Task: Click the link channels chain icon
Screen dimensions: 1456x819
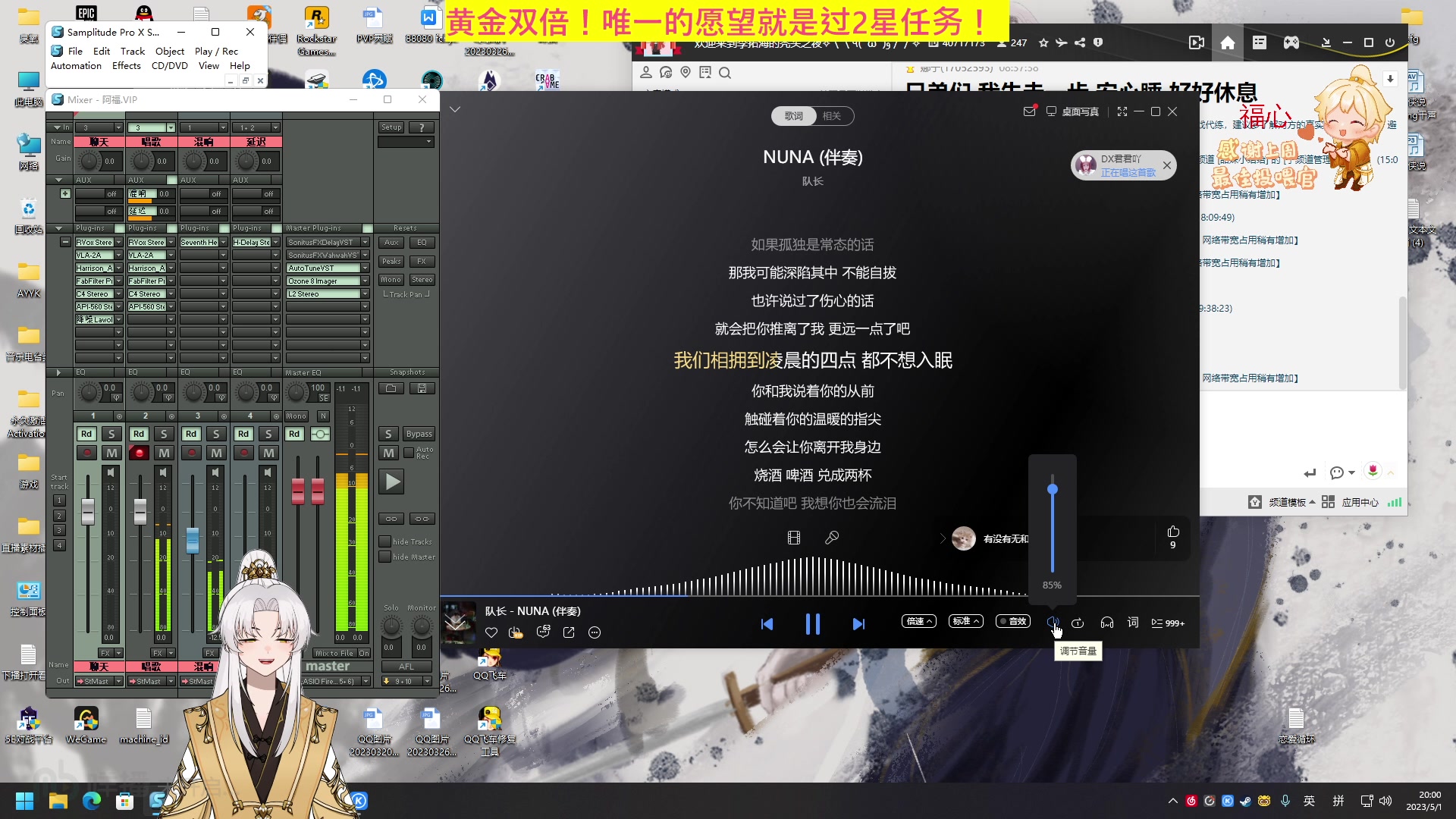Action: pos(391,519)
